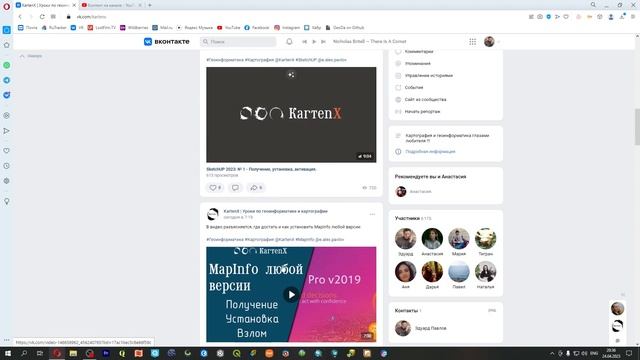
Task: Open Управление историями in sidebar
Action: tap(429, 76)
